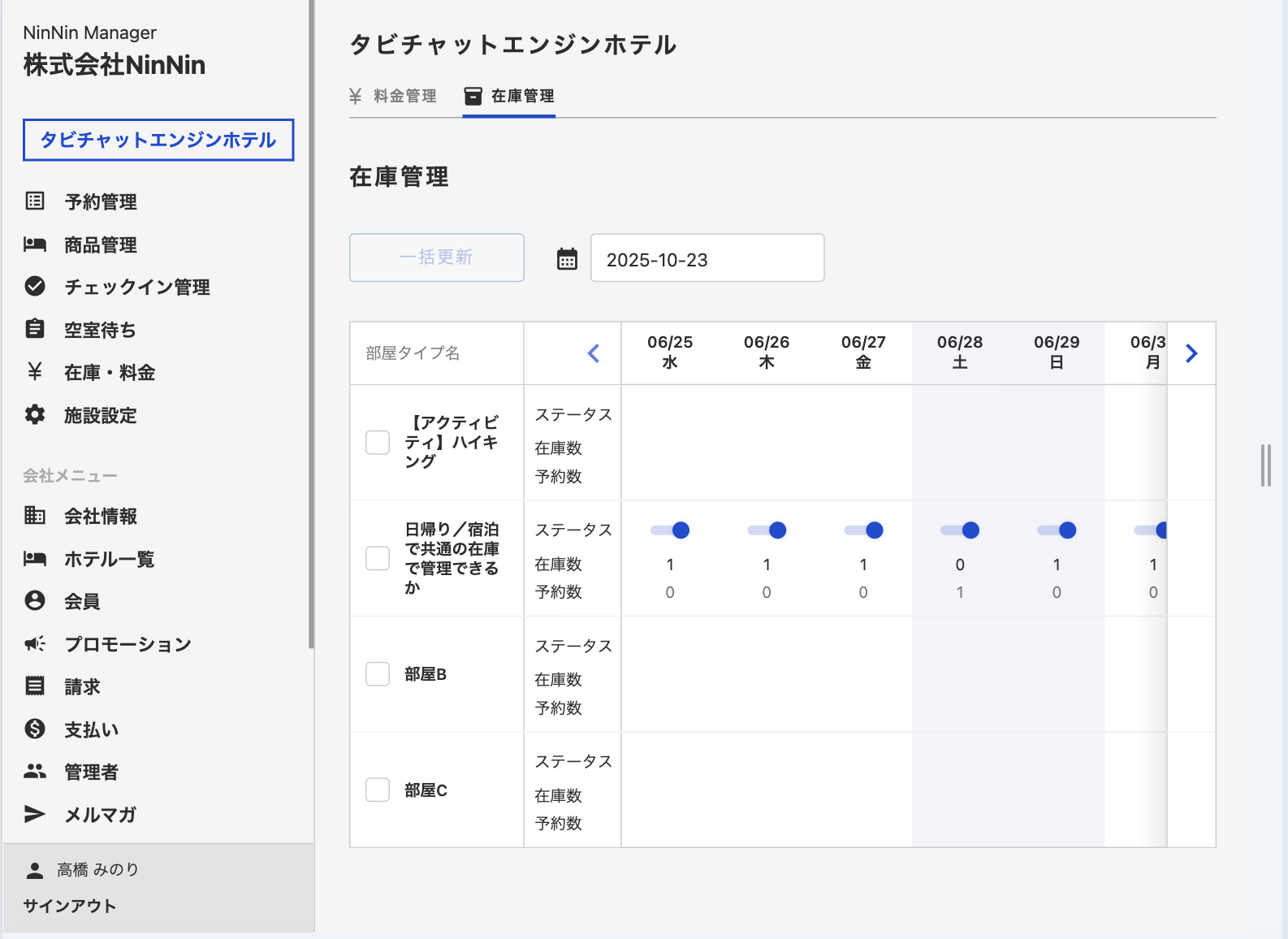Image resolution: width=1288 pixels, height=939 pixels.
Task: Toggle the 06/26 status switch
Action: point(767,530)
